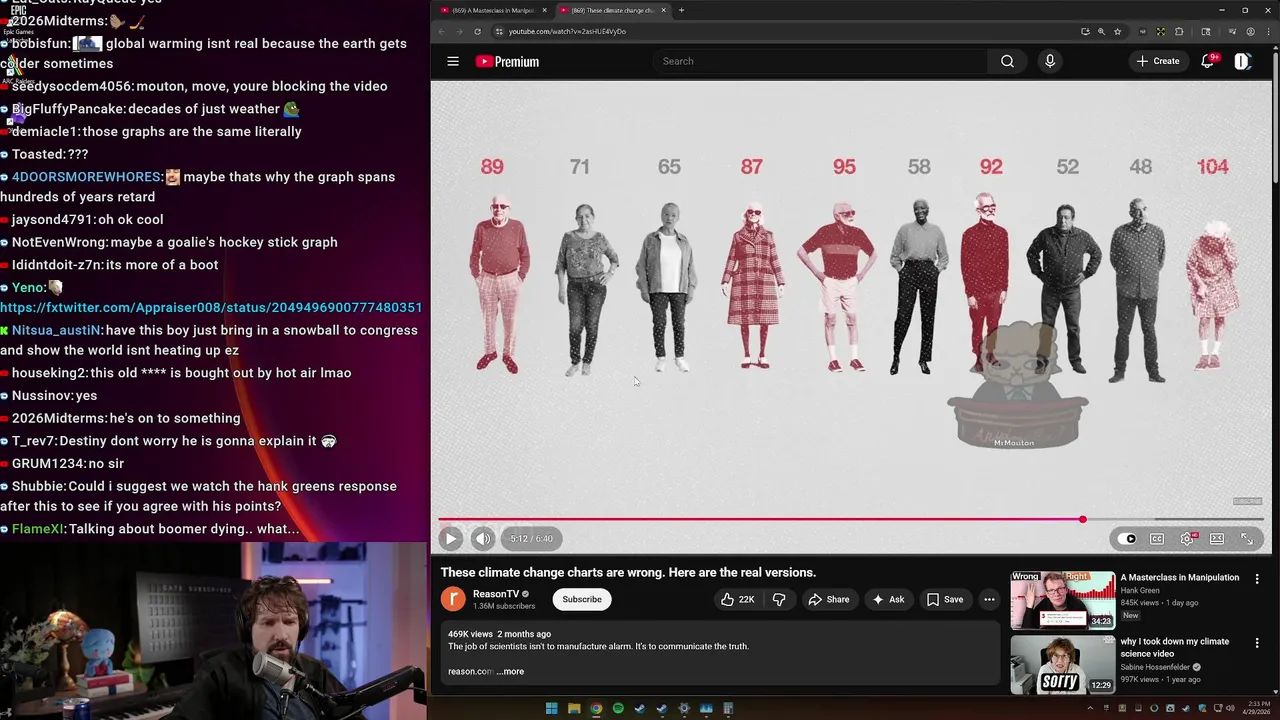Open reason.com link in description

[469, 671]
